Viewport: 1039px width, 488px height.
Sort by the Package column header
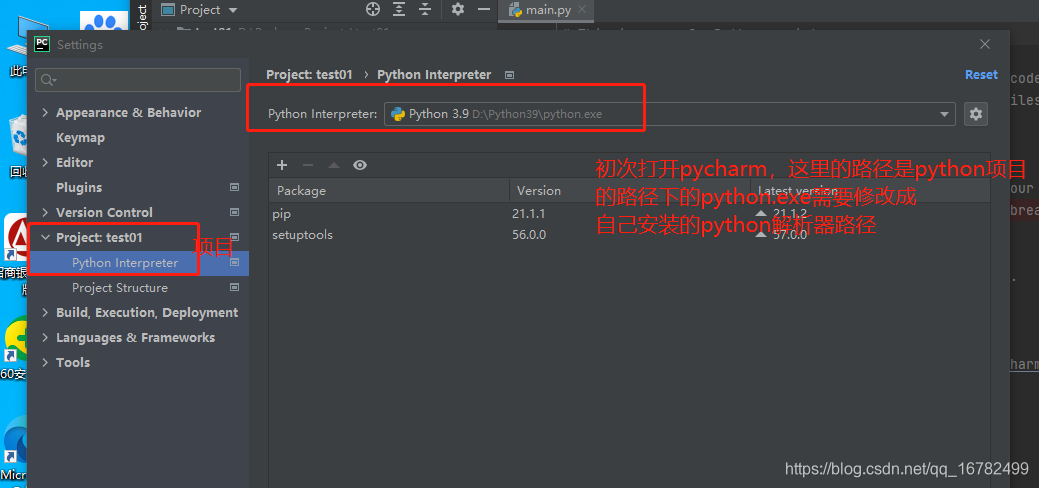click(389, 190)
